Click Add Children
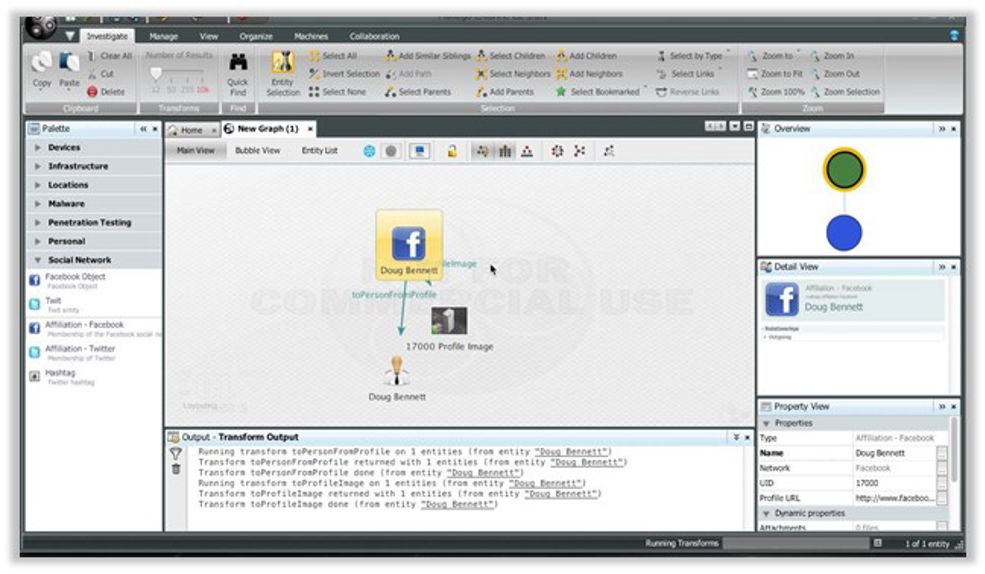 586,56
